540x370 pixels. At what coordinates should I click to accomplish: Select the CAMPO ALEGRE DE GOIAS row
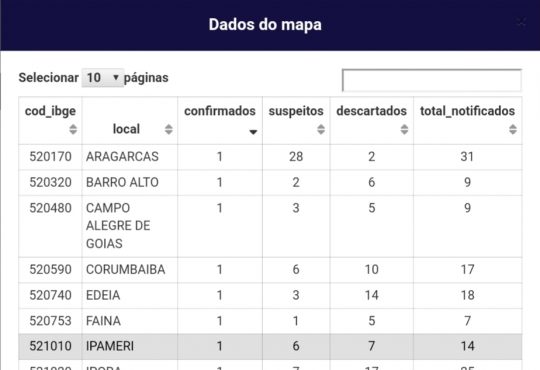[270, 226]
